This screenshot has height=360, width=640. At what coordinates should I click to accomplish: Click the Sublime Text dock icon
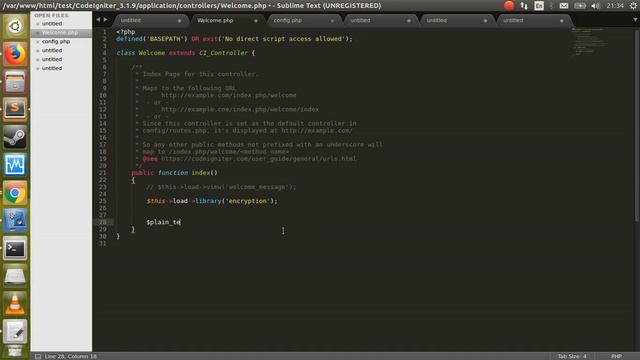pyautogui.click(x=15, y=109)
